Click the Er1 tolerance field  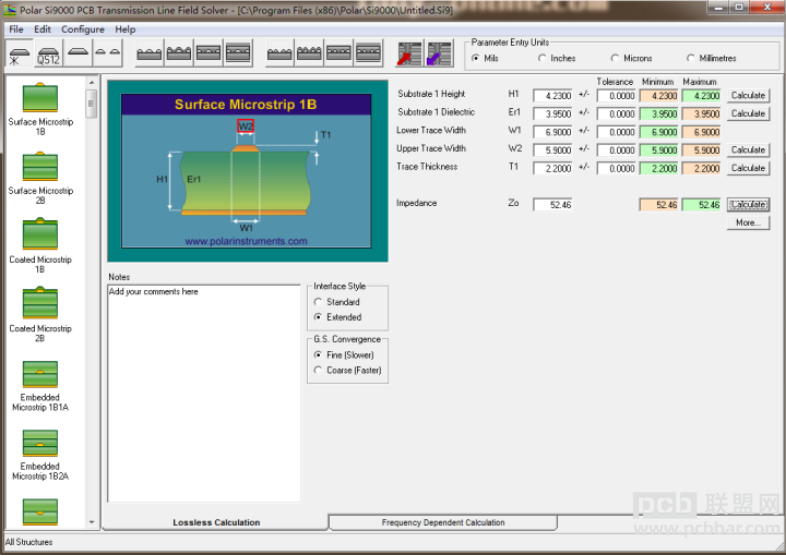(616, 114)
